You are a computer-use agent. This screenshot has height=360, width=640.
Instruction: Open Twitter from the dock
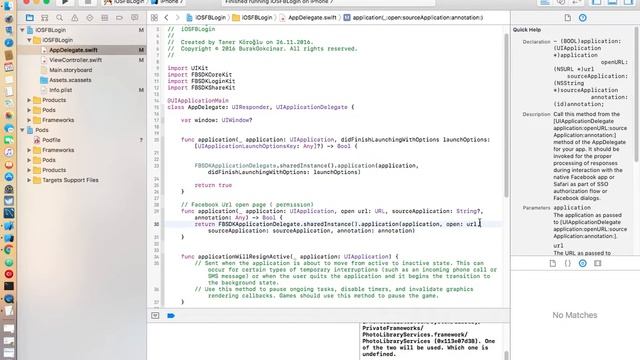click(8, 201)
